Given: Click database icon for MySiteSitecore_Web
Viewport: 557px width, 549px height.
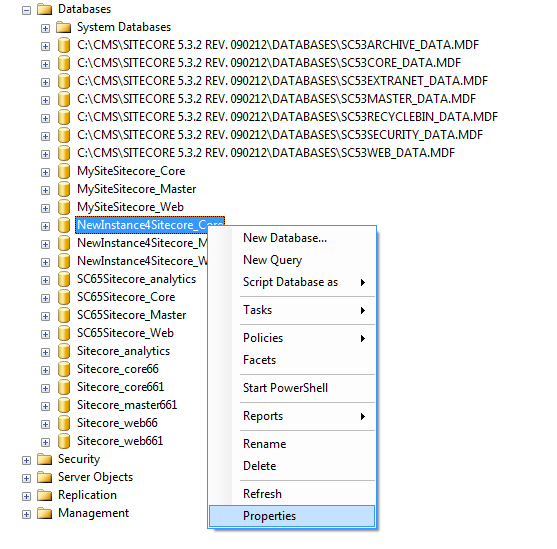Looking at the screenshot, I should (64, 207).
